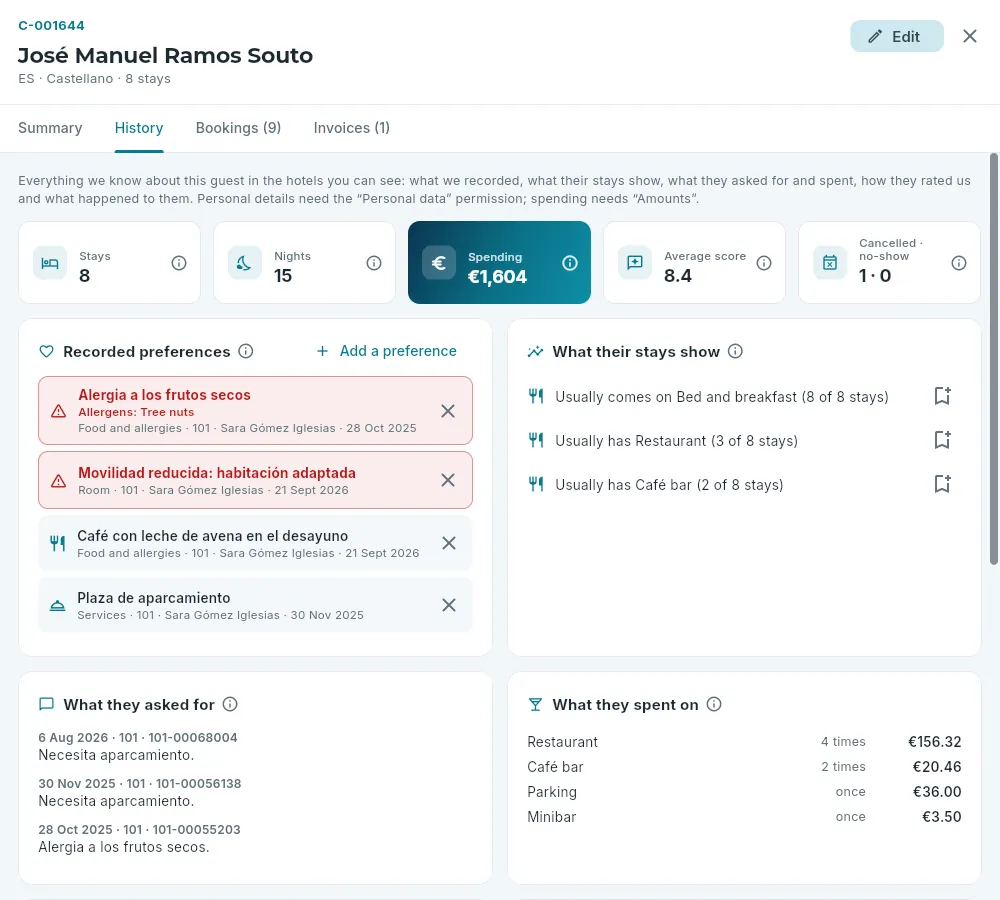This screenshot has height=900, width=1000.
Task: Click the Spending info icon
Action: [x=570, y=263]
